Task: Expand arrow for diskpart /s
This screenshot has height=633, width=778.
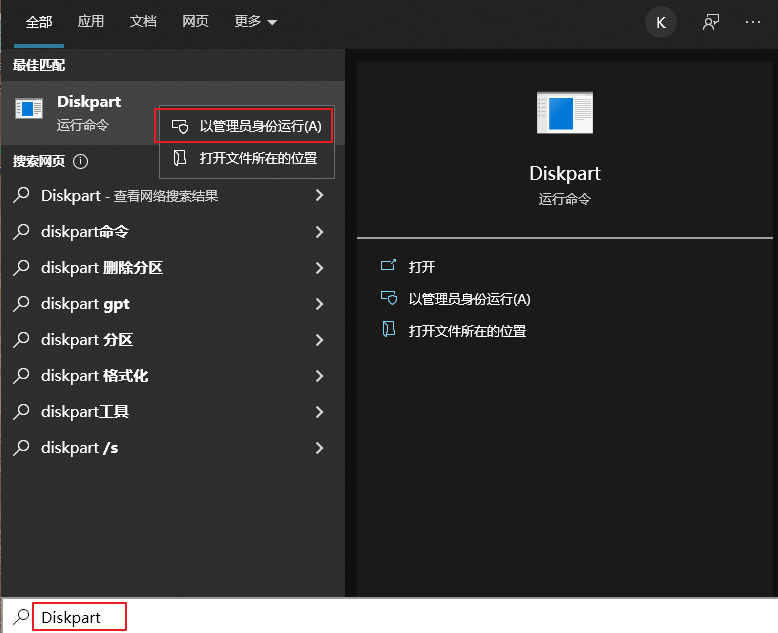Action: pos(320,448)
